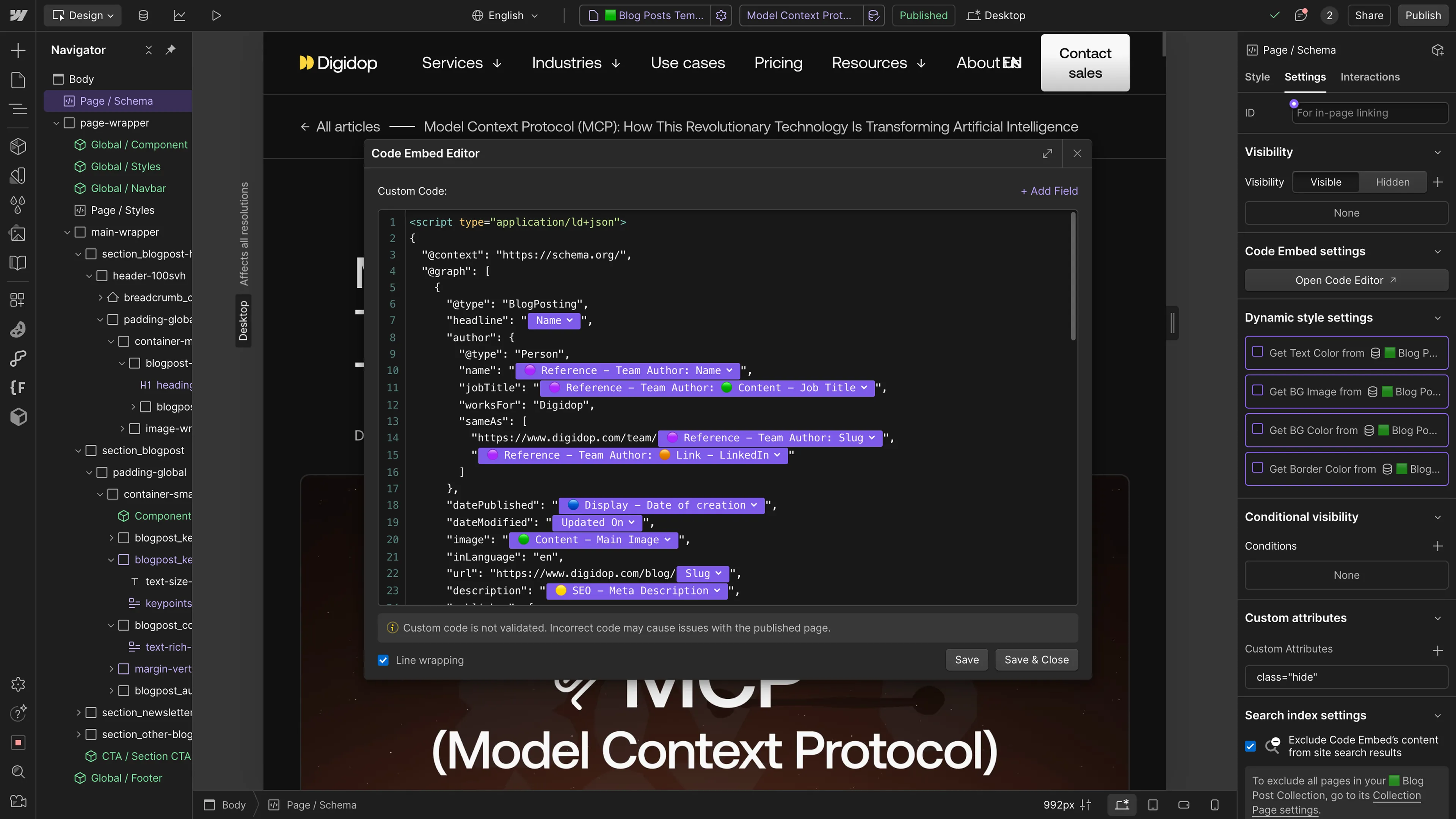This screenshot has width=1456, height=819.
Task: Open the CMS database icon in top bar
Action: (x=144, y=15)
